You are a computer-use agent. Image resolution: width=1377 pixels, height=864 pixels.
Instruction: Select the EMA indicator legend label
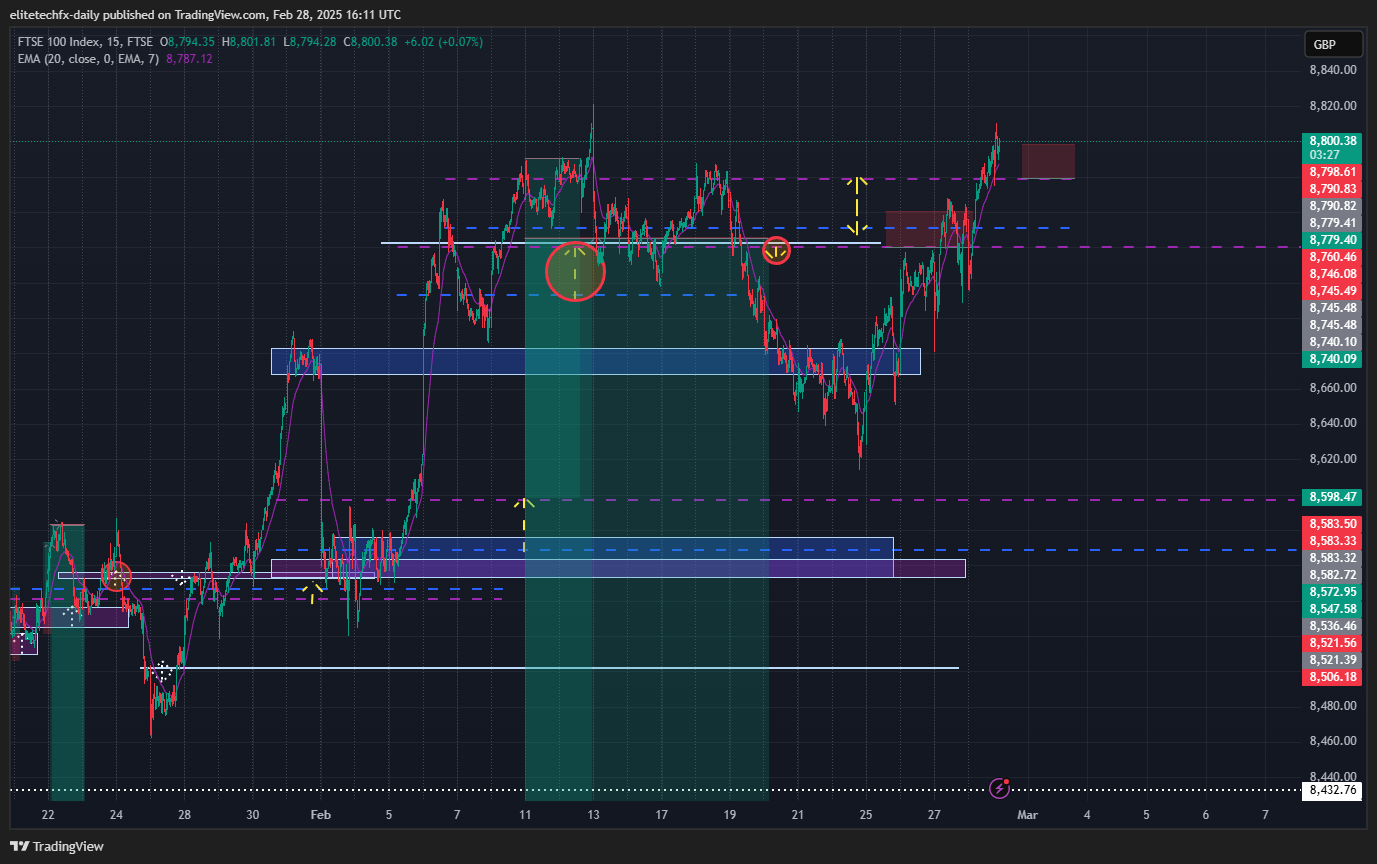click(89, 59)
